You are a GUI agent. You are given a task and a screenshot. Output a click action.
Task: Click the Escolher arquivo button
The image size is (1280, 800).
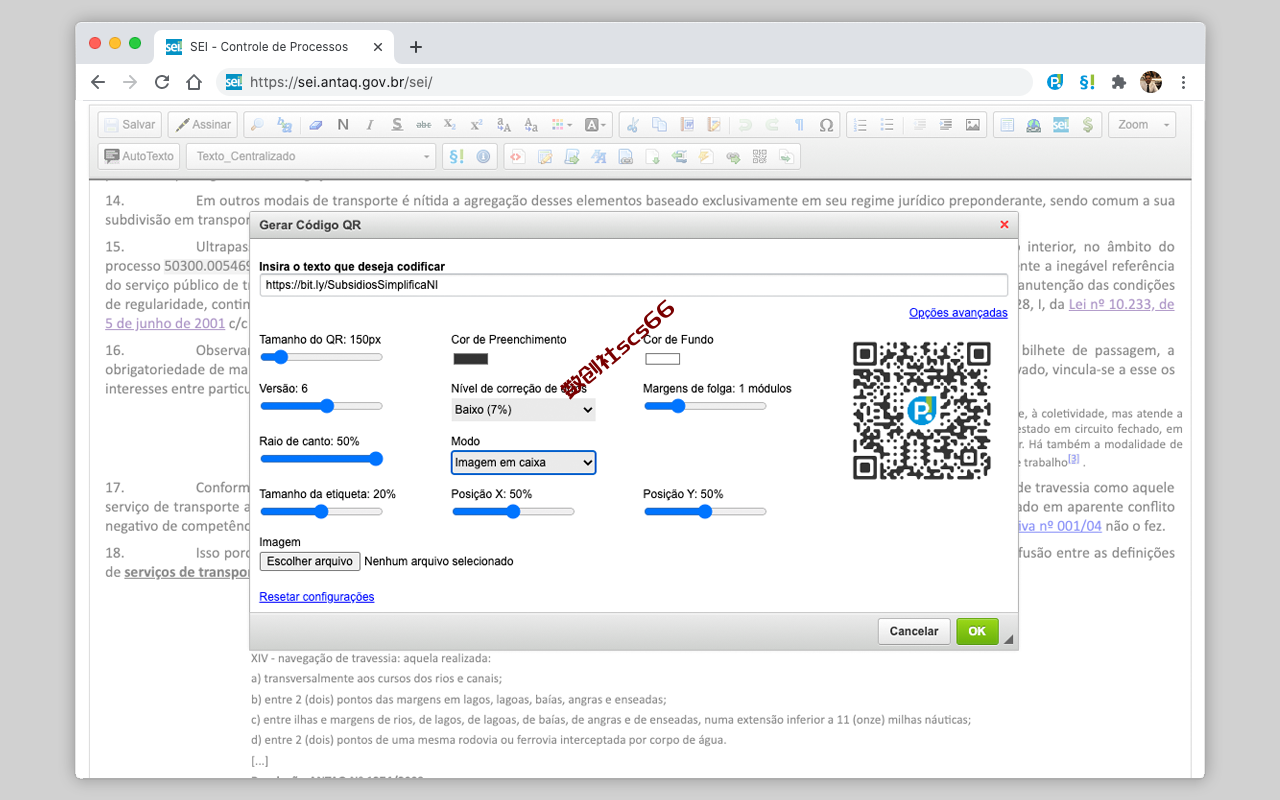310,562
